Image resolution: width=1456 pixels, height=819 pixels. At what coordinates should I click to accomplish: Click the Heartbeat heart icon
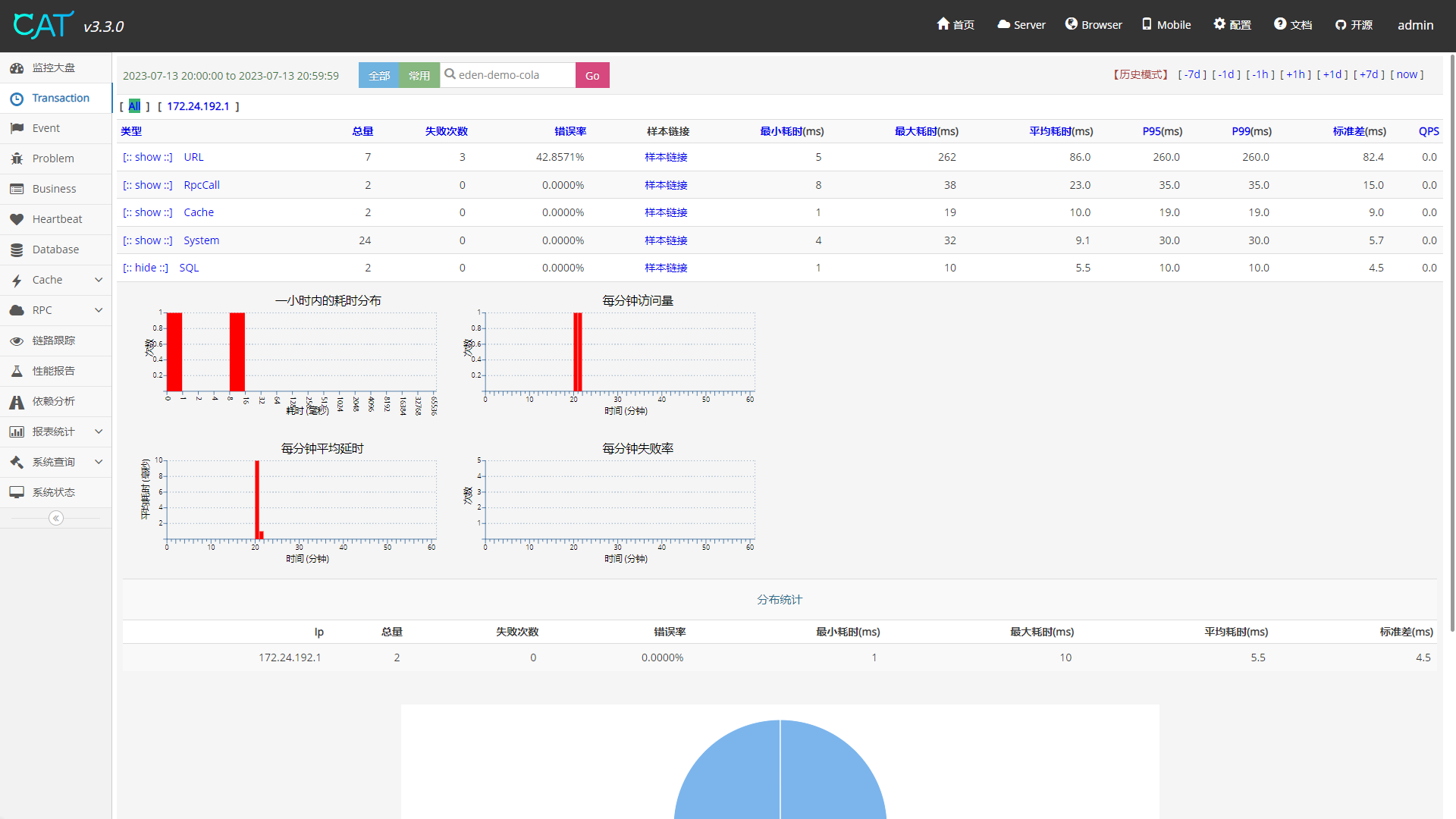[17, 219]
